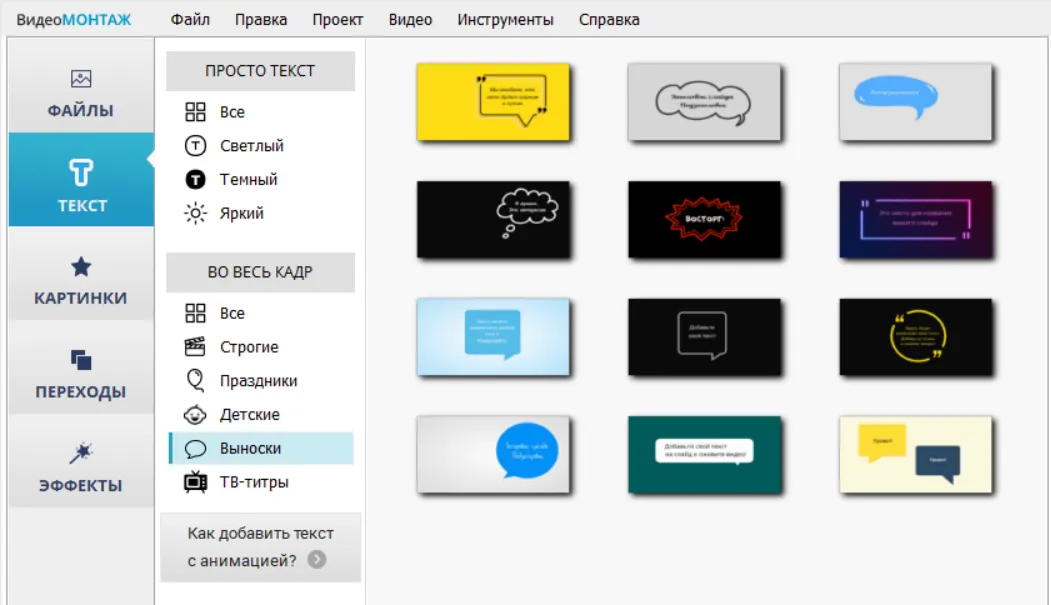Select the Текст sidebar tab
This screenshot has width=1051, height=605.
(81, 180)
